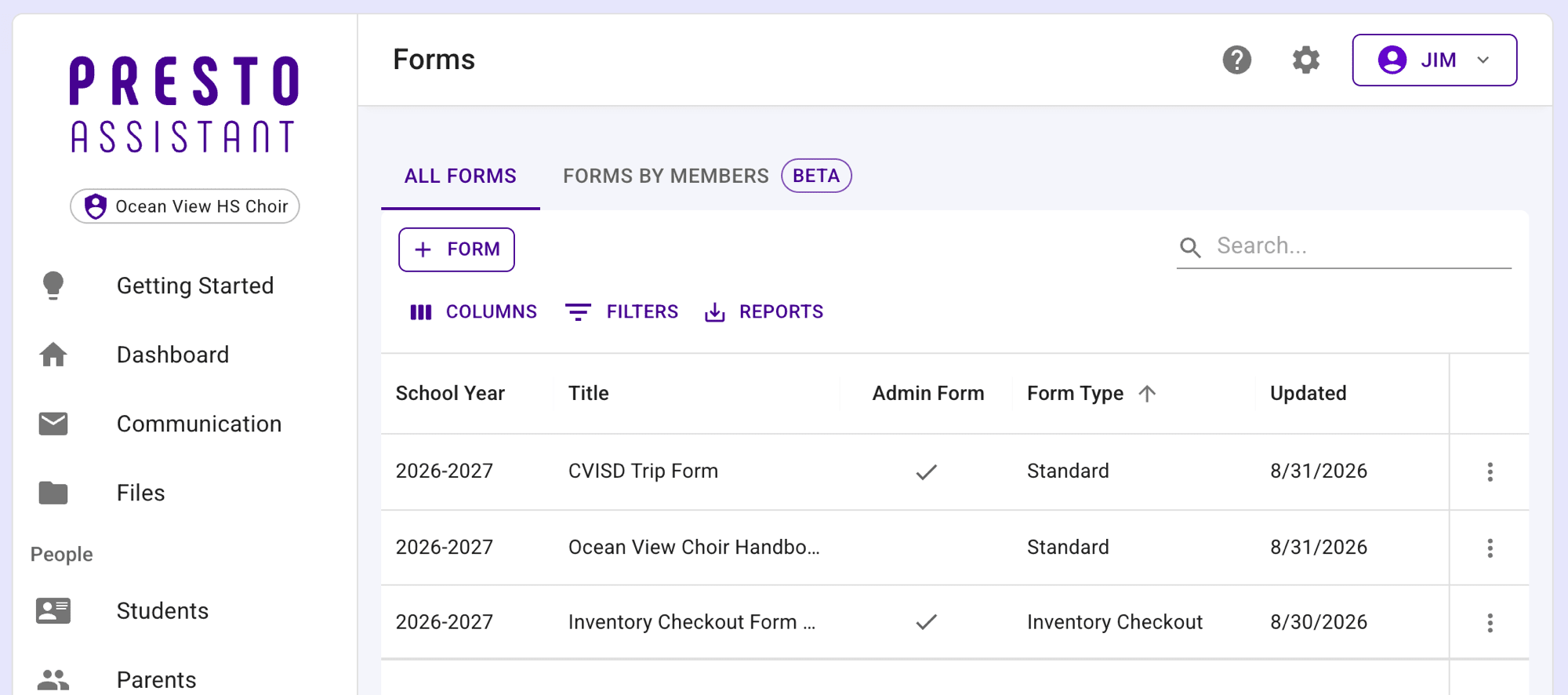Toggle Form Type ascending sort arrow

tap(1147, 393)
